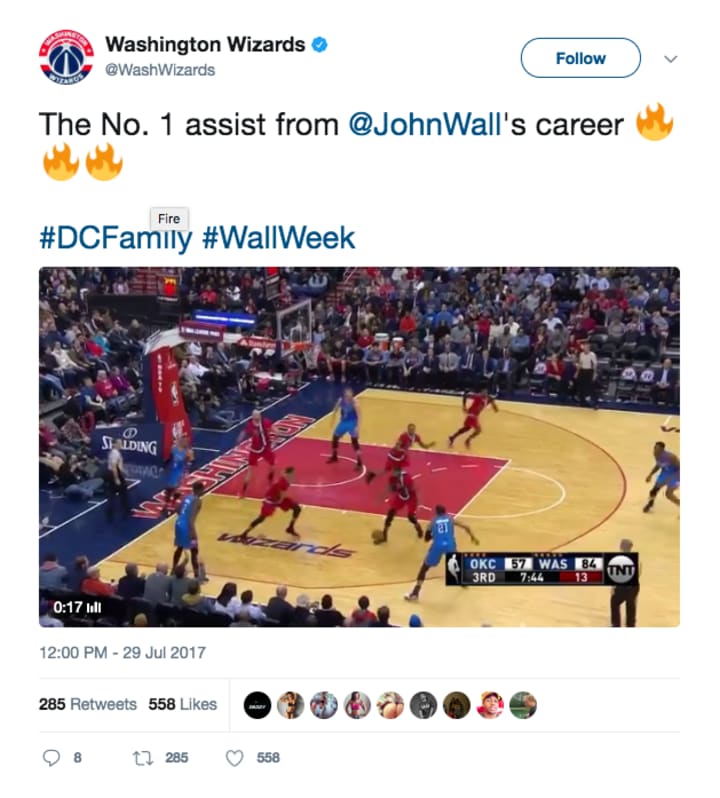720x798 pixels.
Task: Click the Washington Wizards display name
Action: coord(205,45)
